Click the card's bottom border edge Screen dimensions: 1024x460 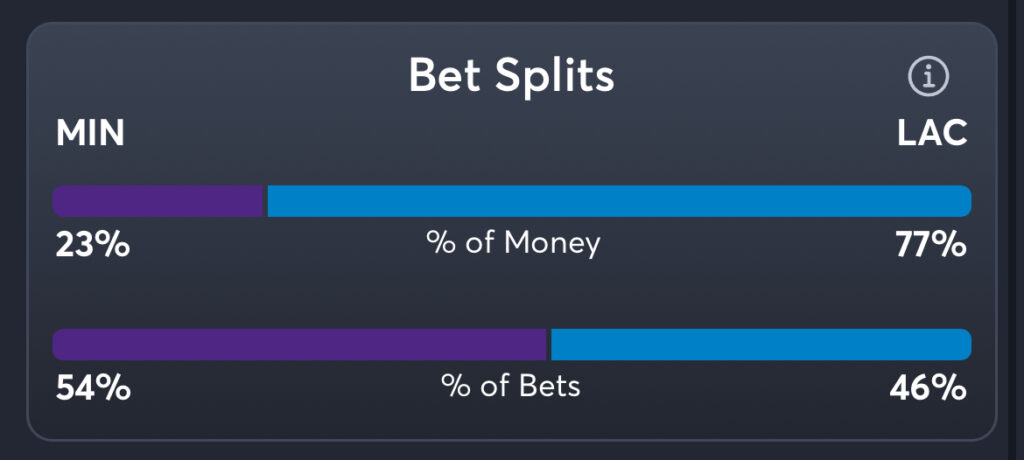pos(512,439)
